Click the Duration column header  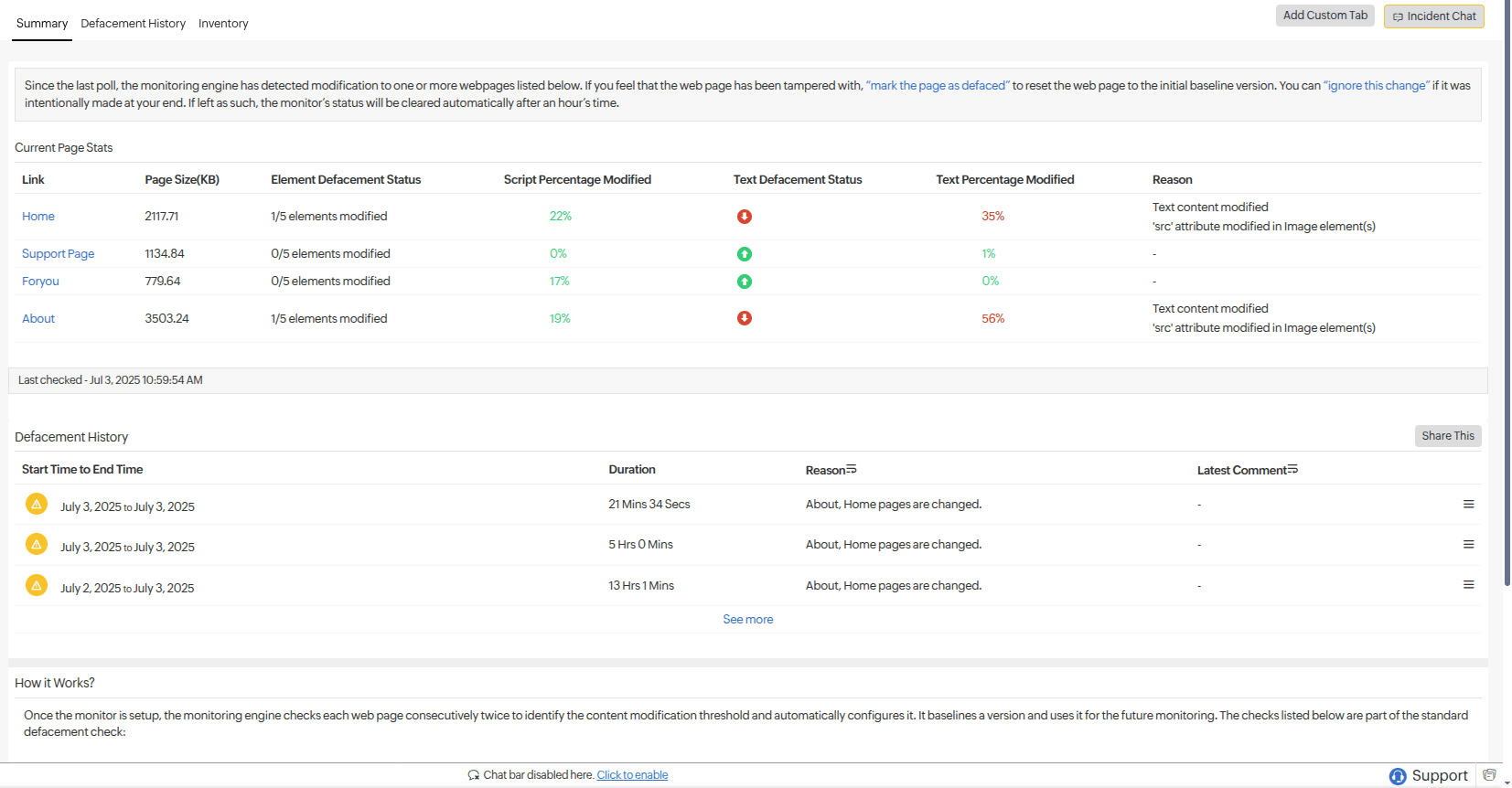(x=632, y=470)
